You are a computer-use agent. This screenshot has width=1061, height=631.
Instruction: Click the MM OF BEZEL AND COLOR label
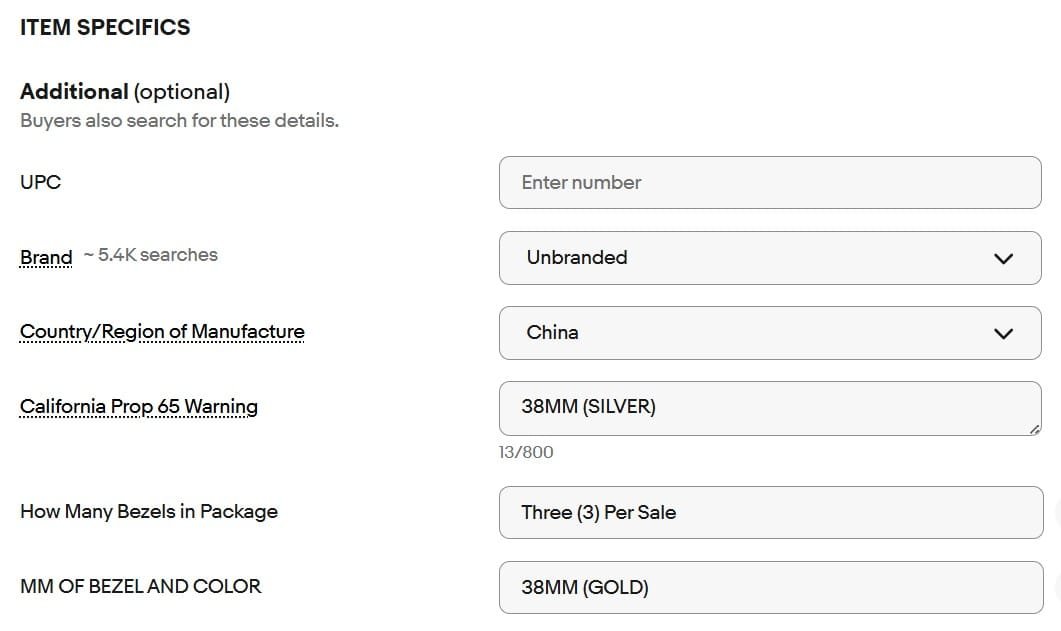click(140, 586)
